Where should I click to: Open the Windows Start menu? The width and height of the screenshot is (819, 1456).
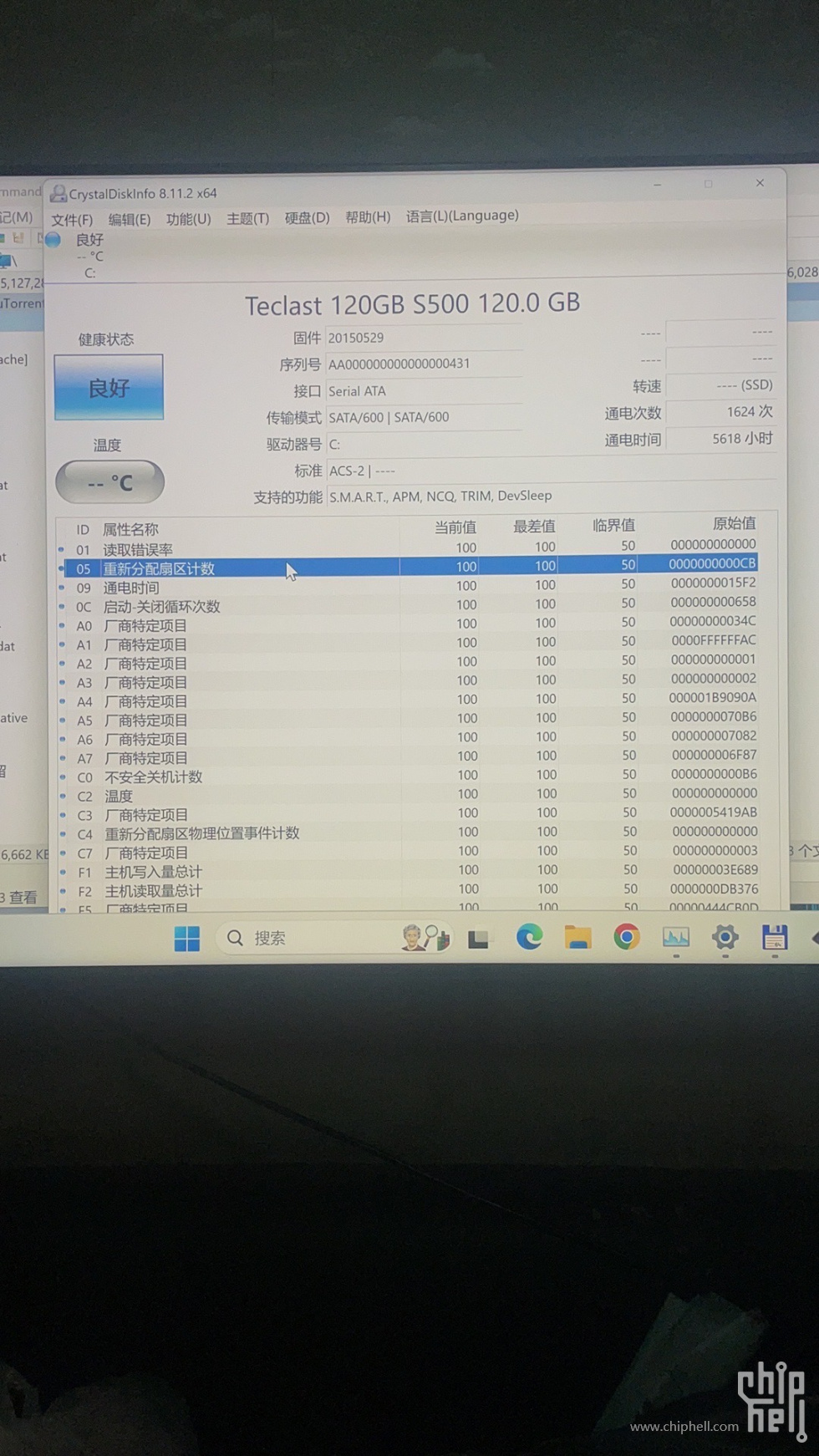point(187,939)
